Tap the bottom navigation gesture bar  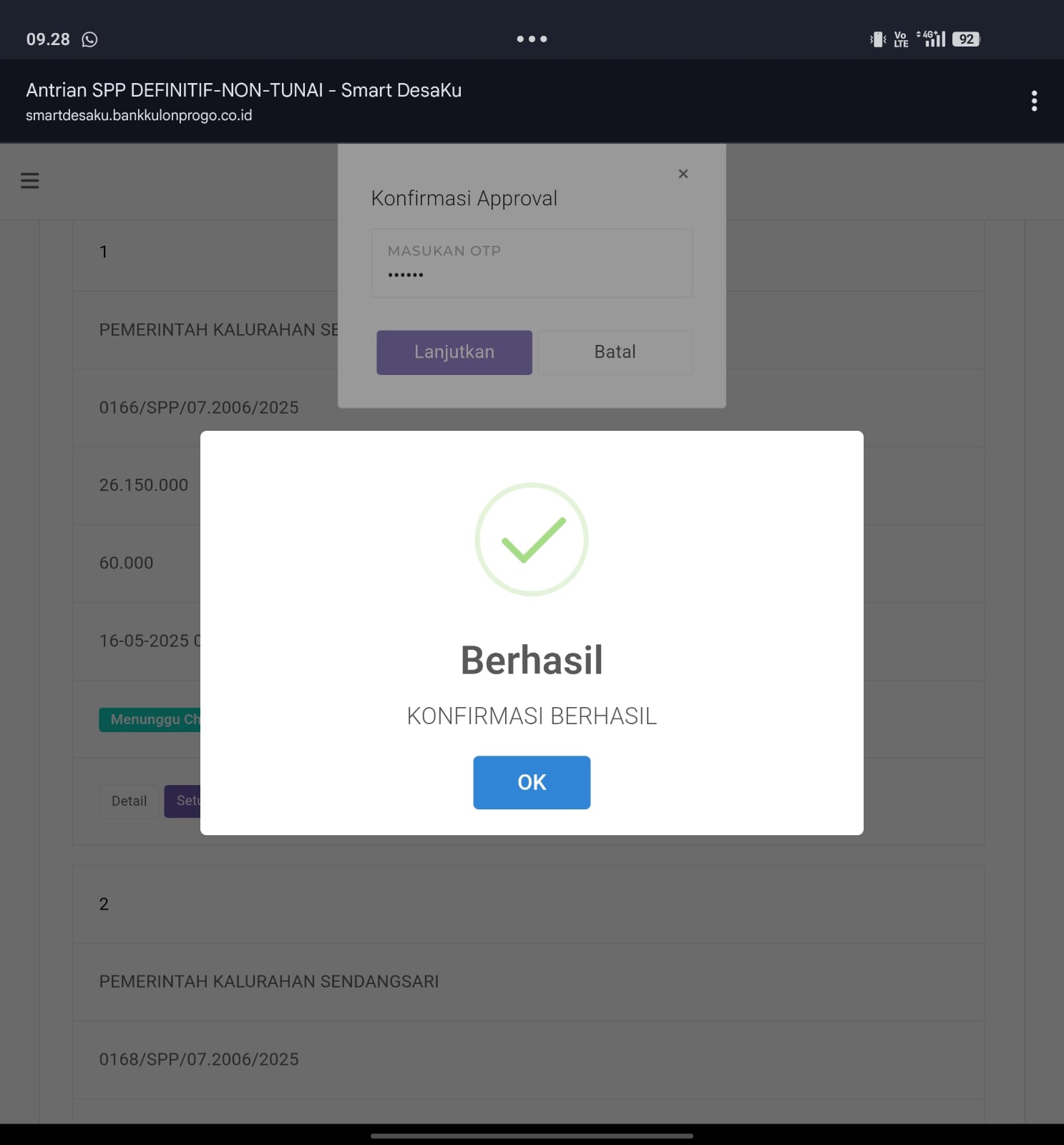coord(532,1136)
